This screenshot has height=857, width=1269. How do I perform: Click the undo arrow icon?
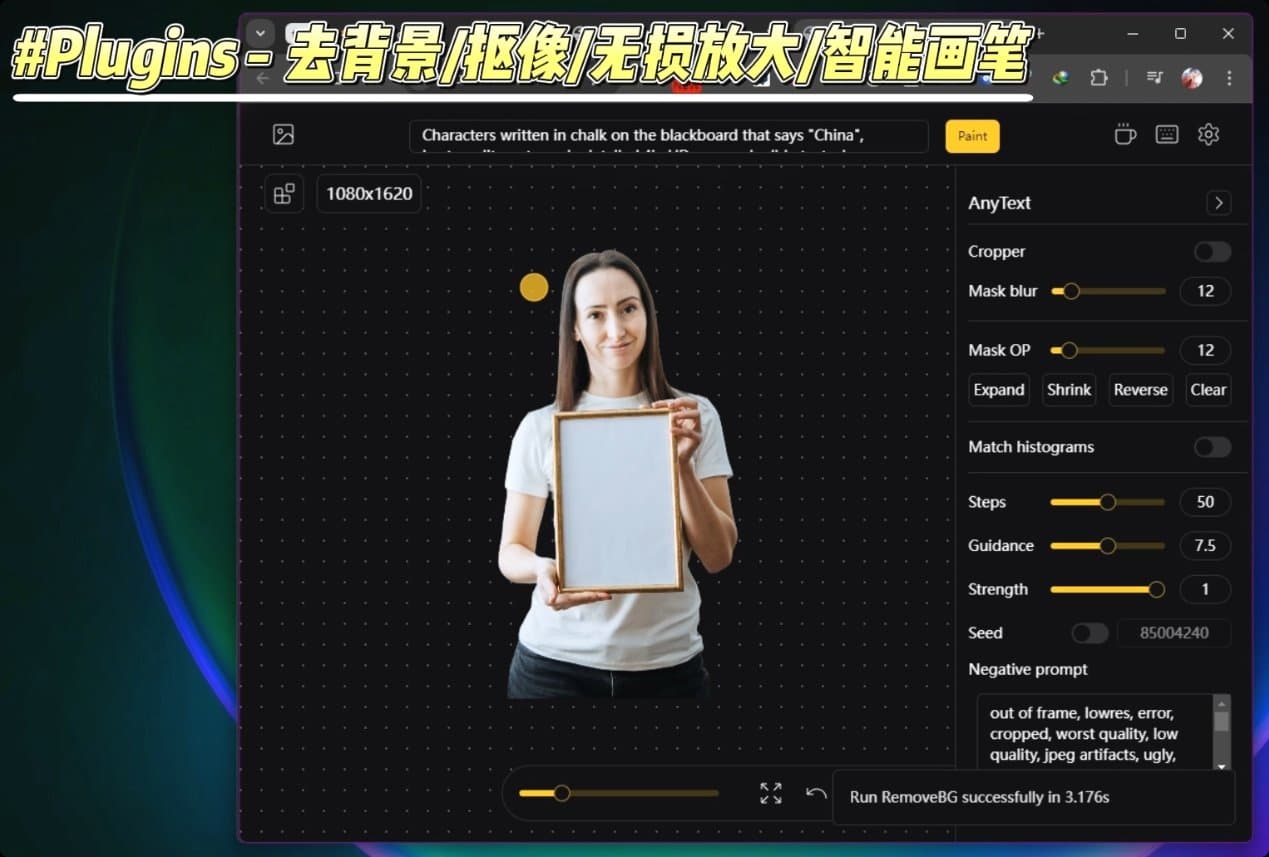pos(815,792)
